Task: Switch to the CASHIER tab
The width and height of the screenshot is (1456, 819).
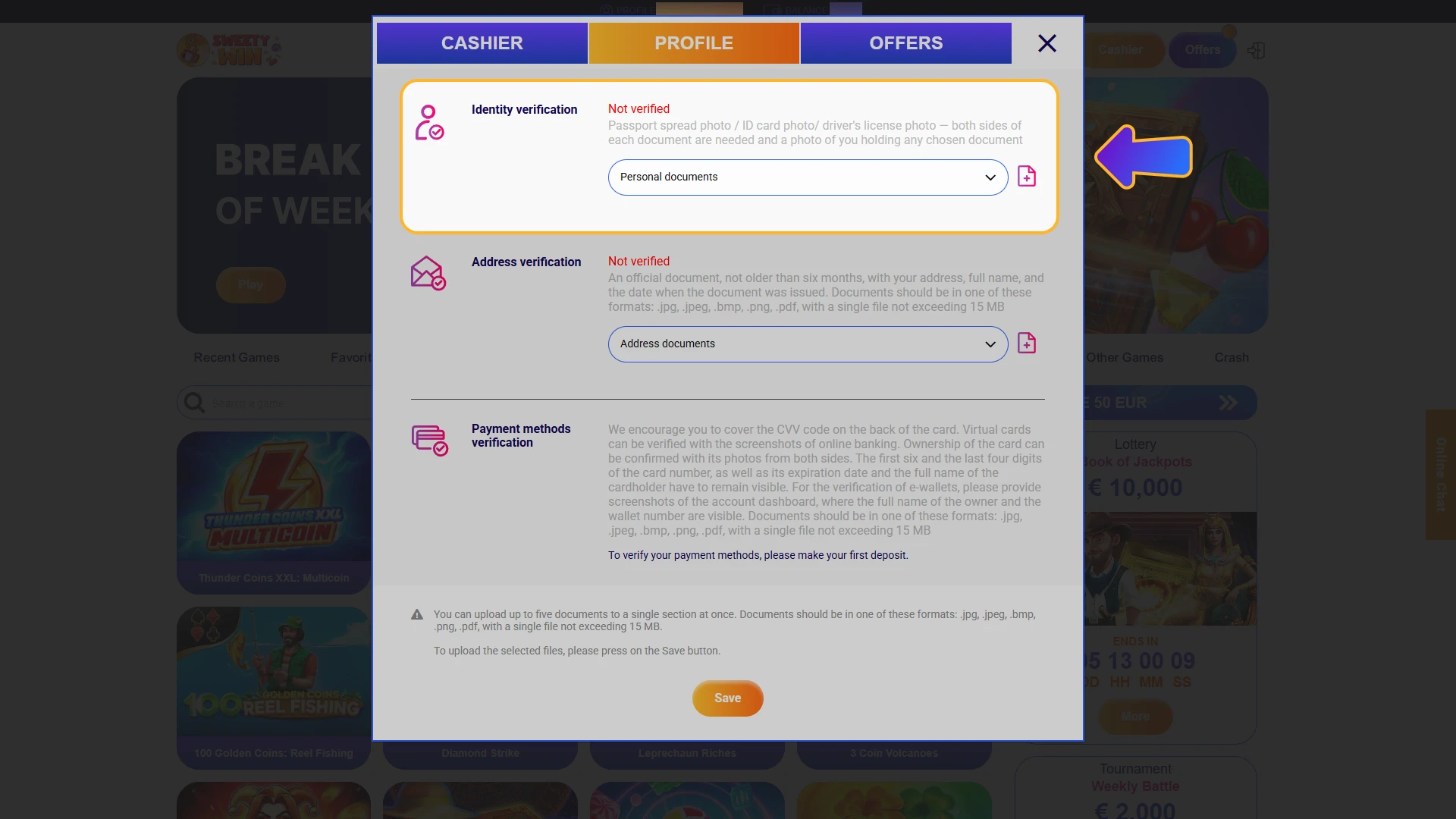Action: (x=482, y=43)
